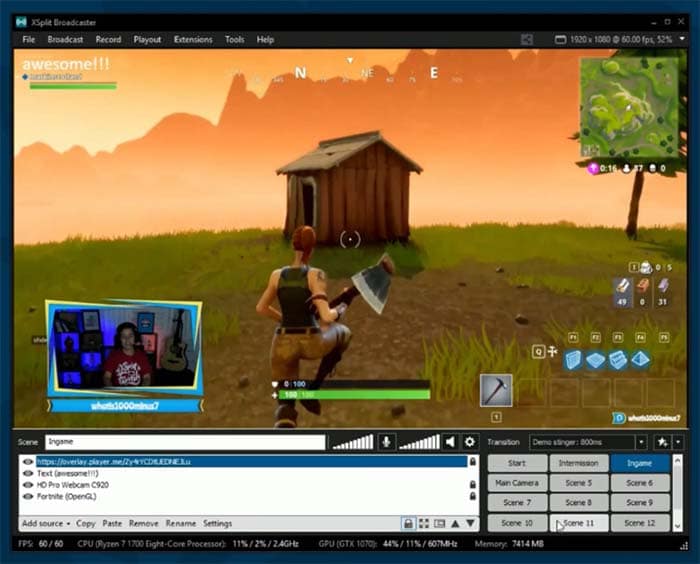Move source down with down arrow
Screen dimensions: 700x564
click(x=471, y=523)
